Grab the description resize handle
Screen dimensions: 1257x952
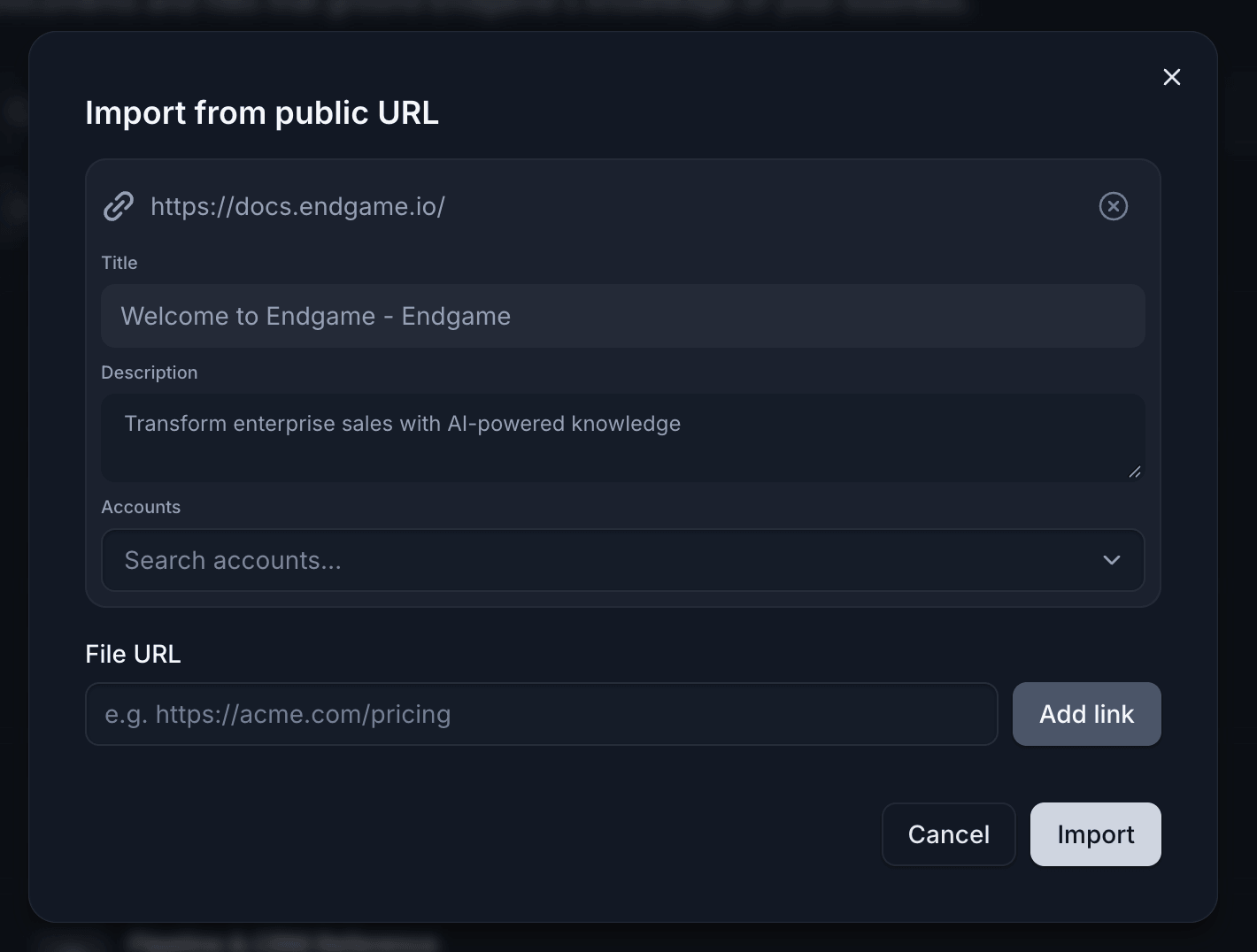tap(1135, 472)
